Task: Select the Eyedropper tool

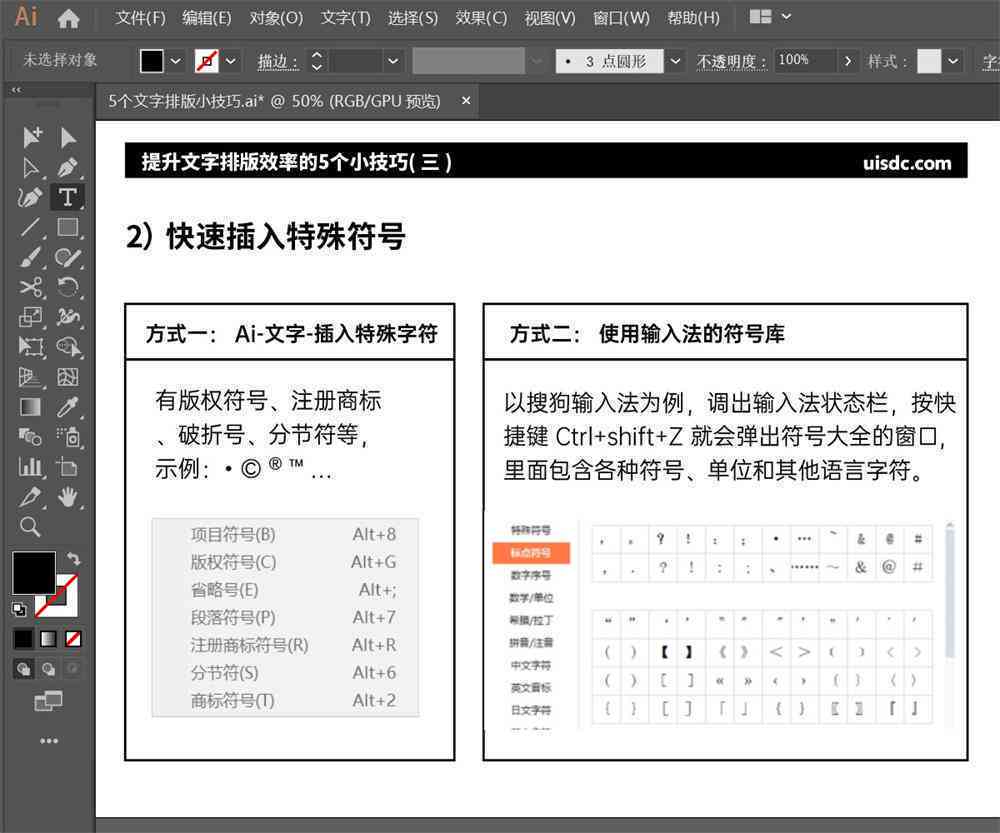Action: point(68,407)
